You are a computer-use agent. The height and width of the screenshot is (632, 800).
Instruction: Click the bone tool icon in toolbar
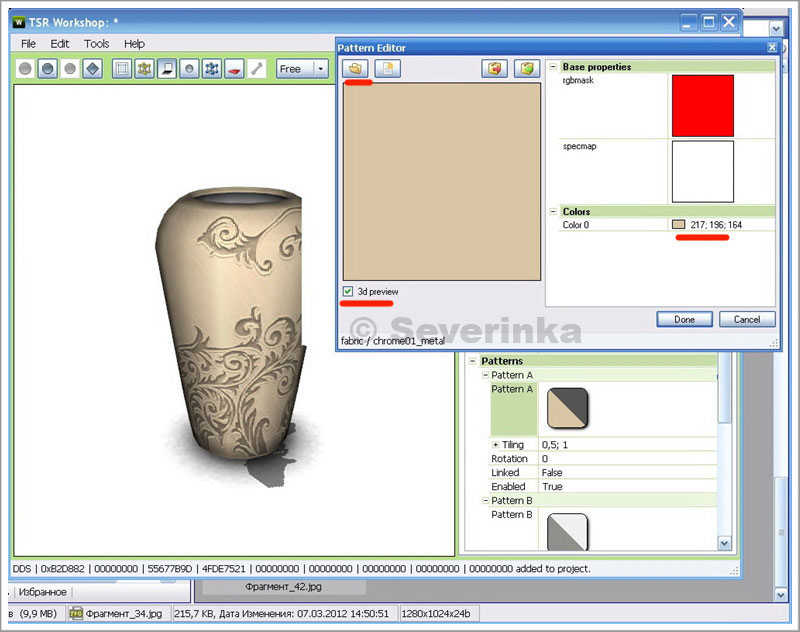tap(256, 69)
